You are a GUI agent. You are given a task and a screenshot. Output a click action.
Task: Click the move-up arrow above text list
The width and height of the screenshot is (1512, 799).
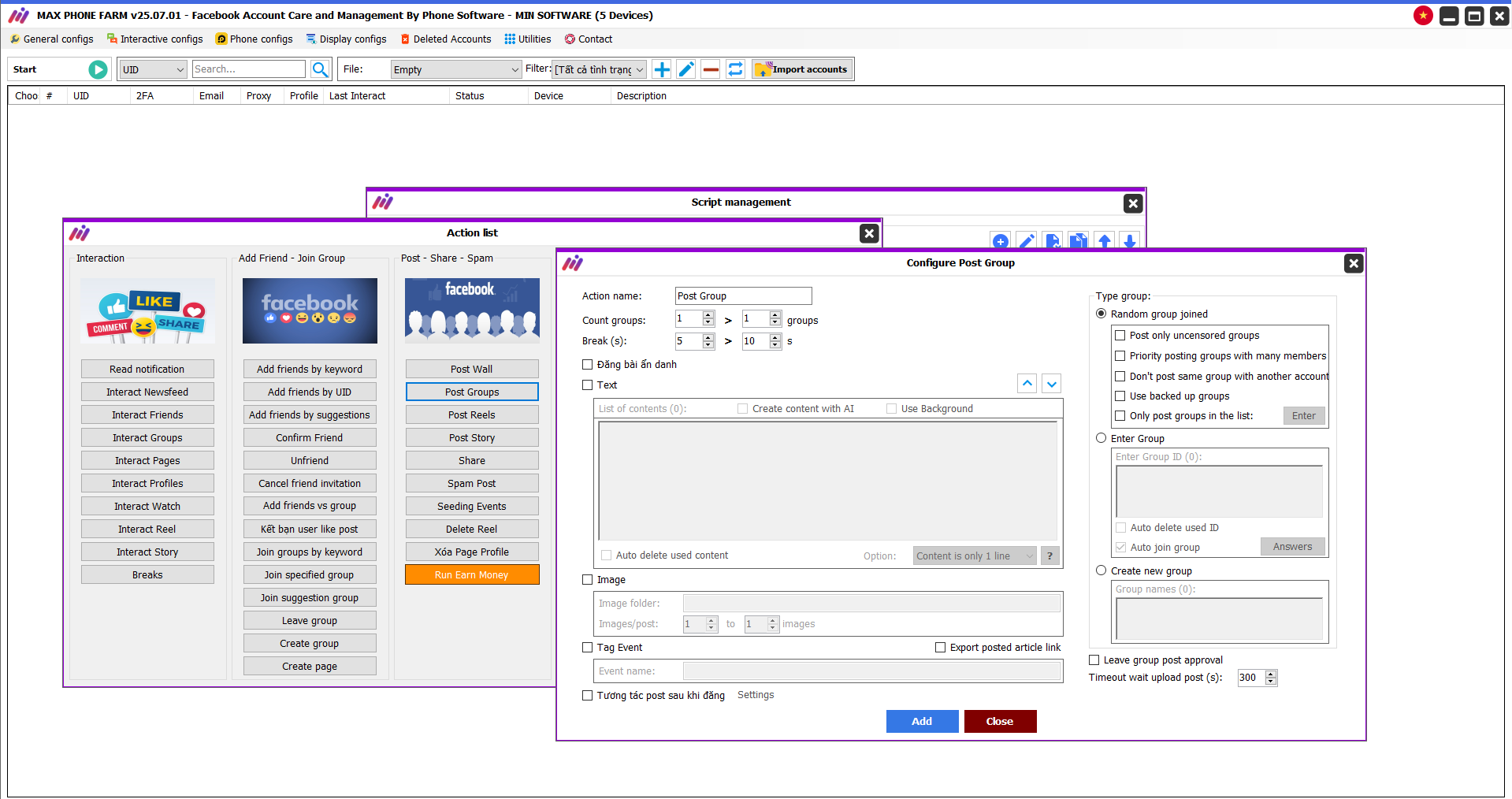[1027, 384]
